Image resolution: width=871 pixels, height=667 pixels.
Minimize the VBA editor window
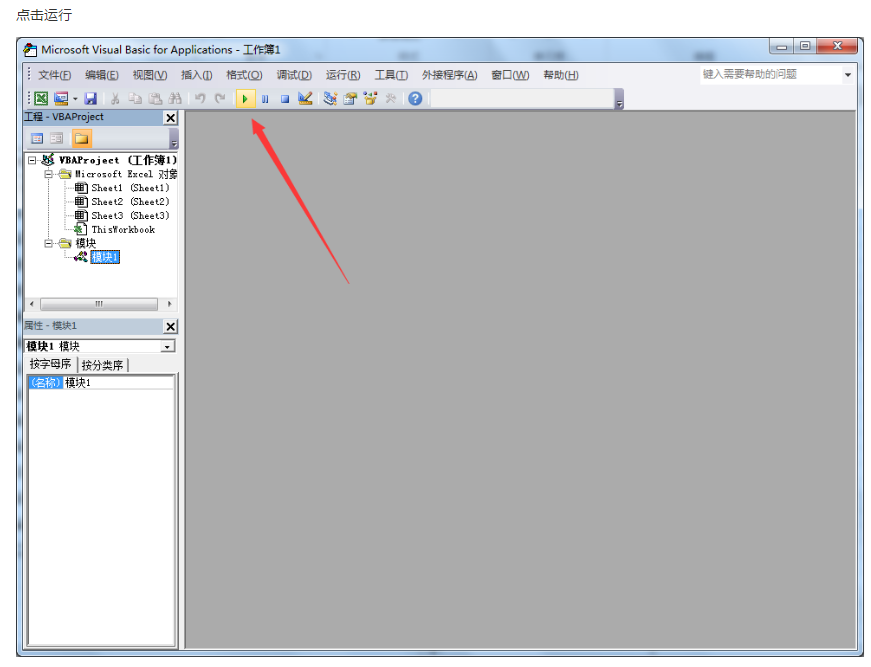pos(781,46)
